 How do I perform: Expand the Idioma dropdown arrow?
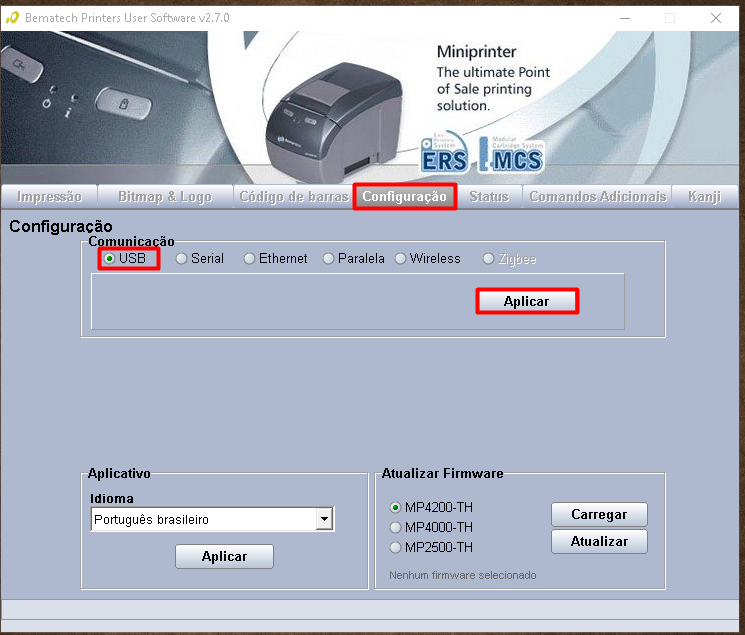coord(325,519)
